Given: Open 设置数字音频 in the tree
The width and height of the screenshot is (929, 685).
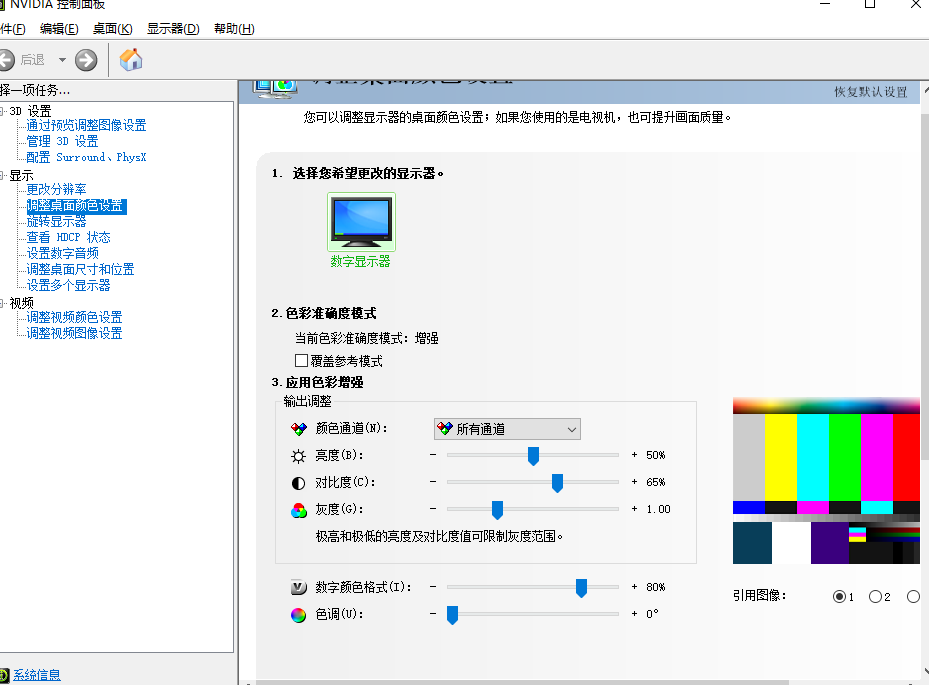Looking at the screenshot, I should (62, 253).
